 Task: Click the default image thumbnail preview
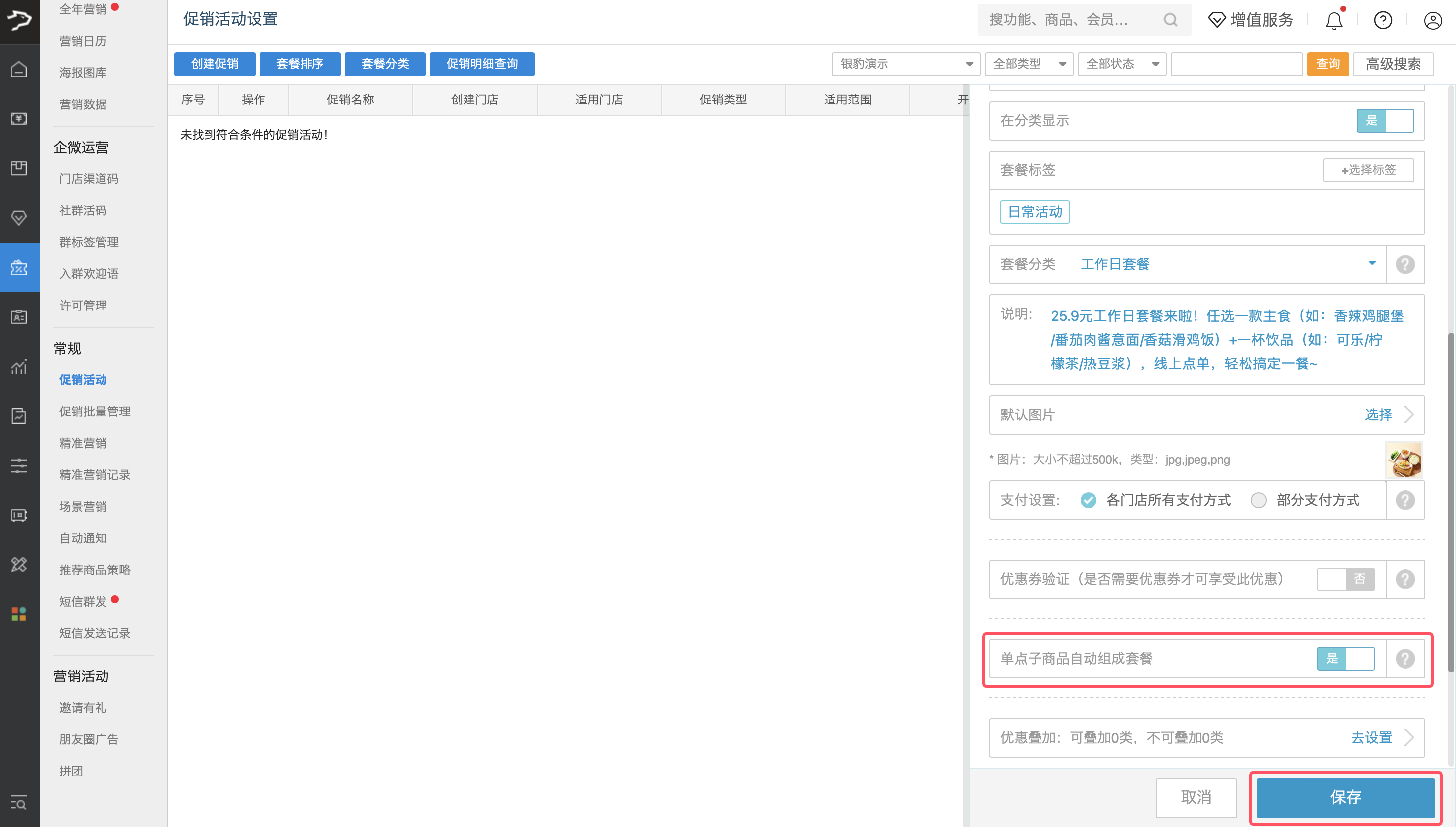tap(1403, 460)
